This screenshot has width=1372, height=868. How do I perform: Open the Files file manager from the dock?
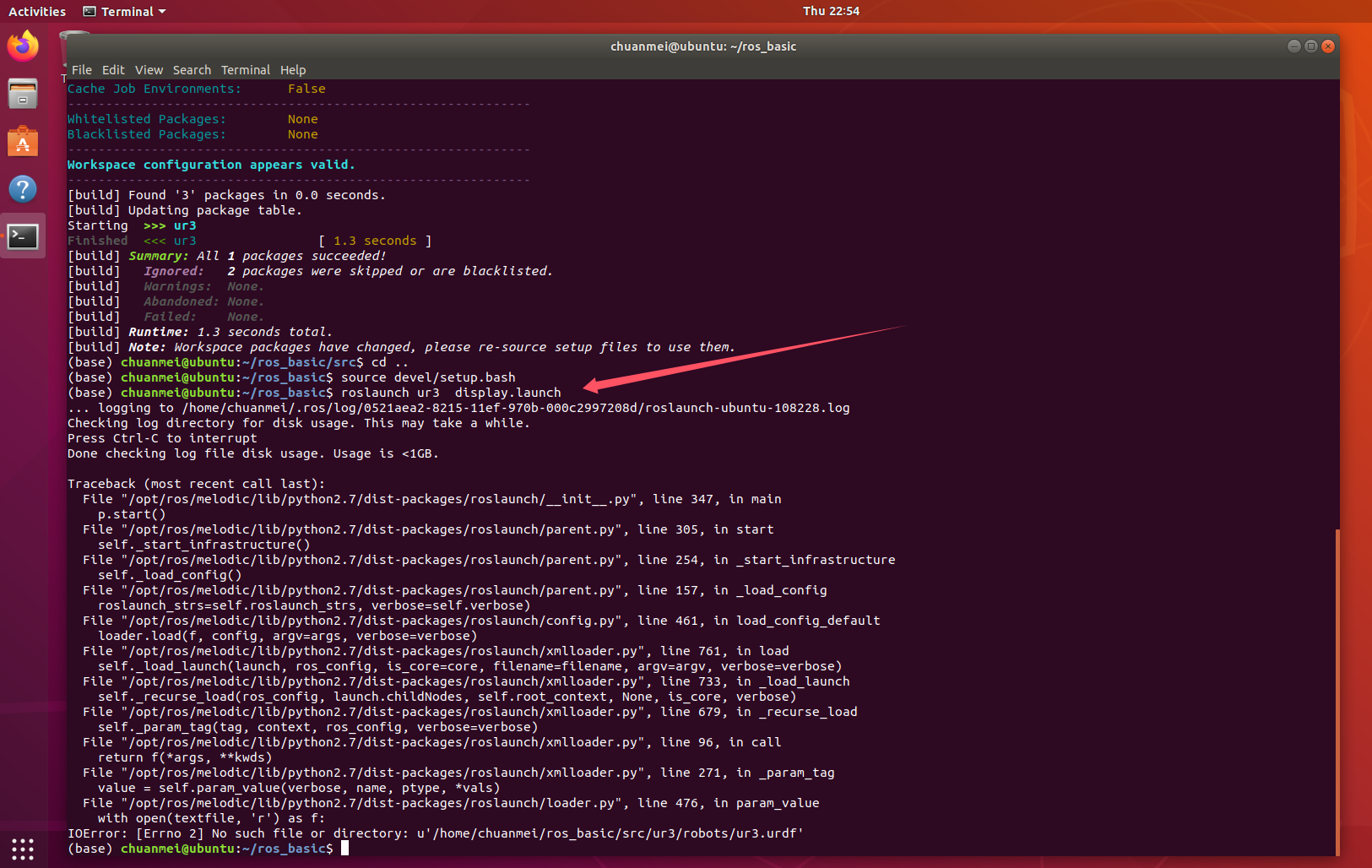(23, 94)
